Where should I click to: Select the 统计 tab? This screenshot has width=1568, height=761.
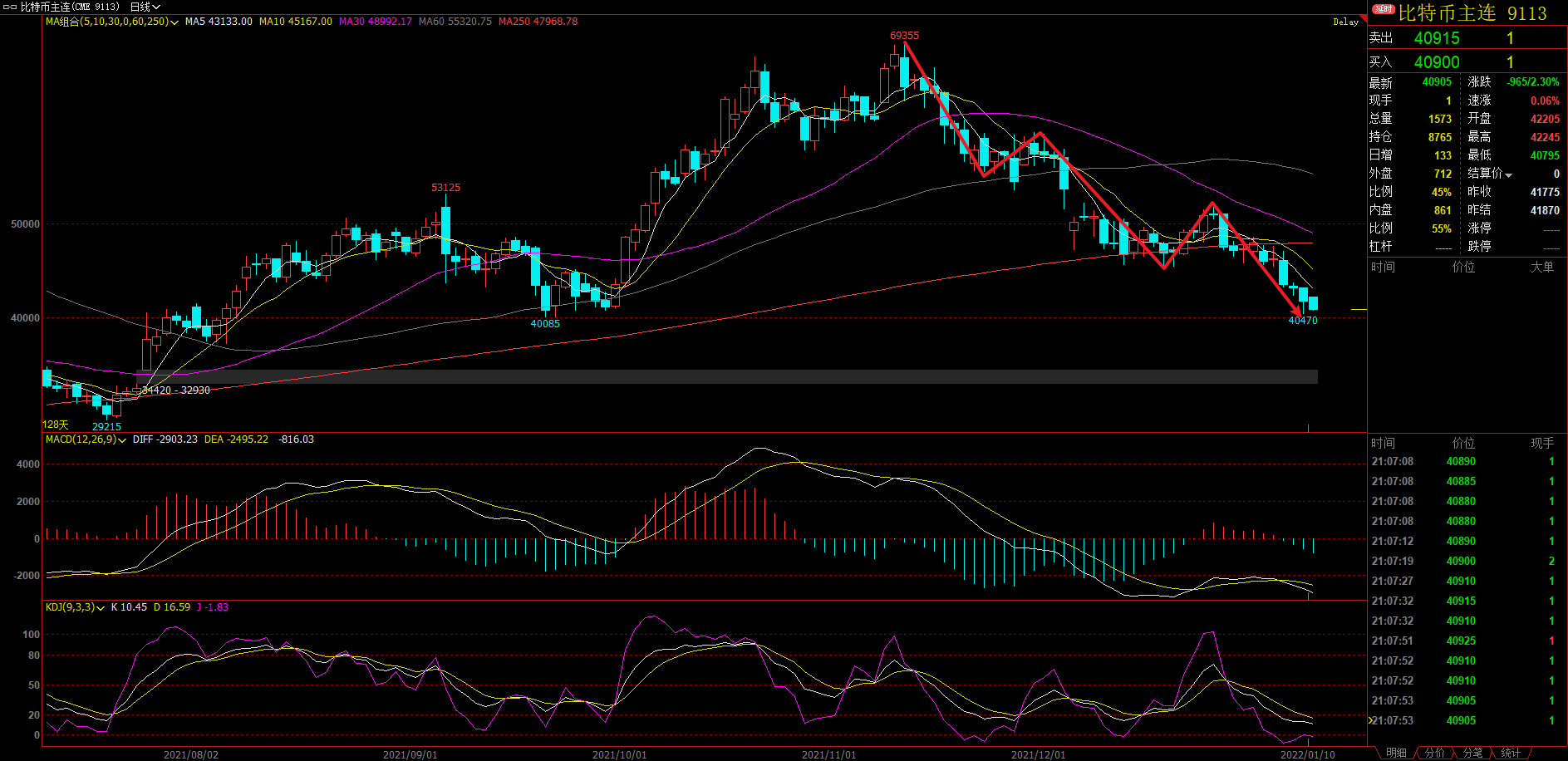tap(1511, 753)
